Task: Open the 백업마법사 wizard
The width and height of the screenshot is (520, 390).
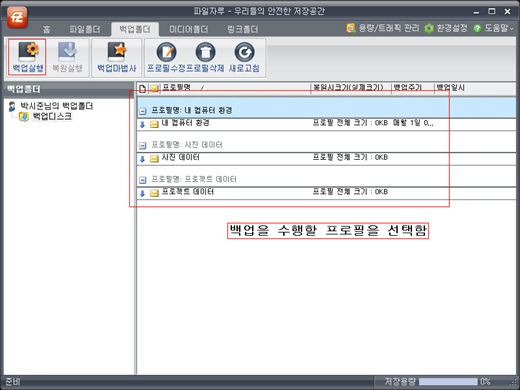Action: point(117,57)
